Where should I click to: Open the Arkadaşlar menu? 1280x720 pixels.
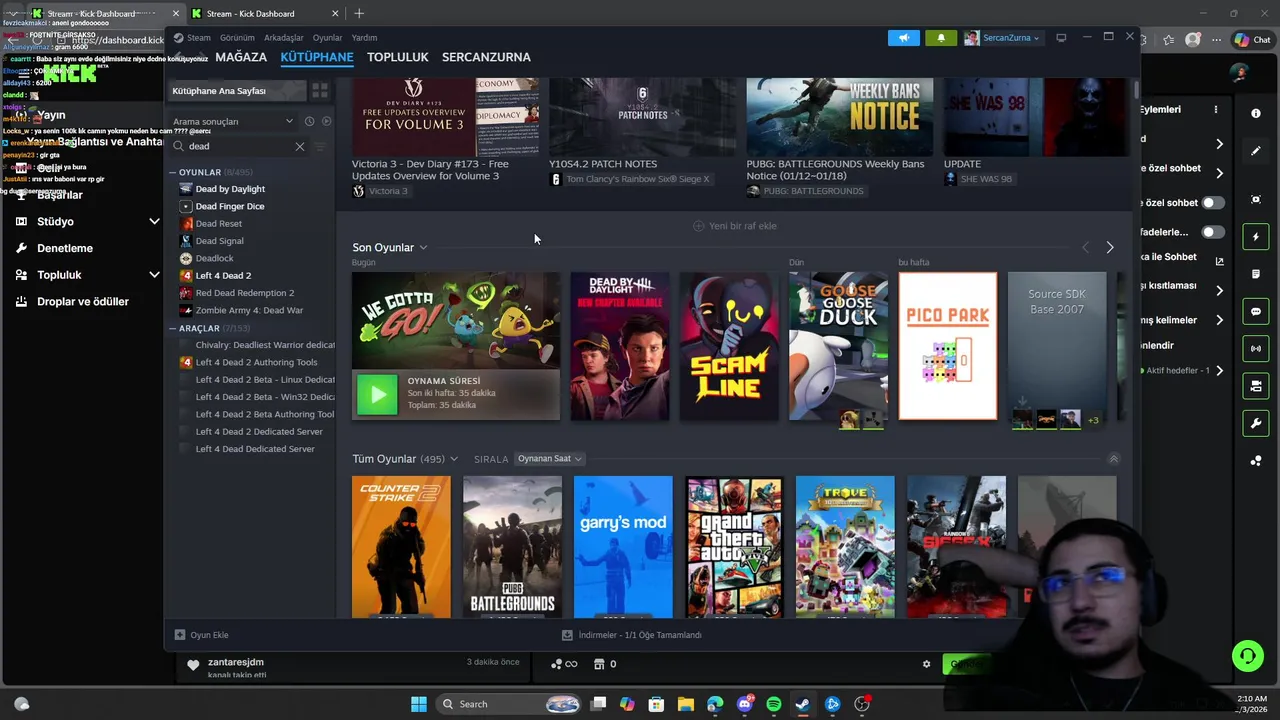click(284, 38)
